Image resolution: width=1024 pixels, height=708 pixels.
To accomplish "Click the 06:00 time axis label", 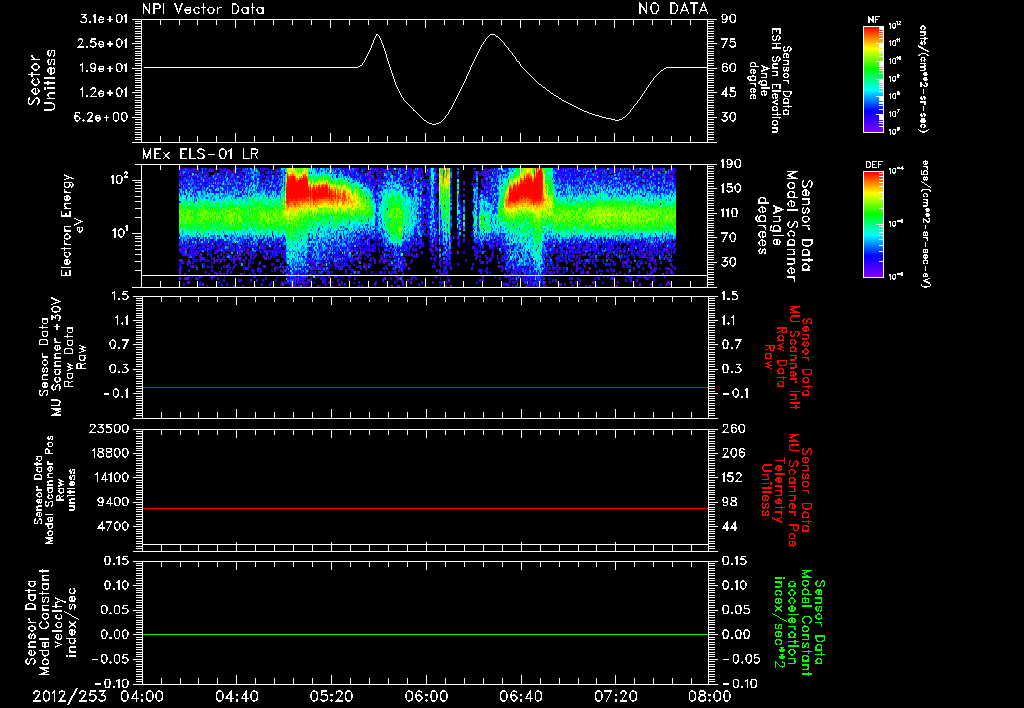I will pos(426,696).
